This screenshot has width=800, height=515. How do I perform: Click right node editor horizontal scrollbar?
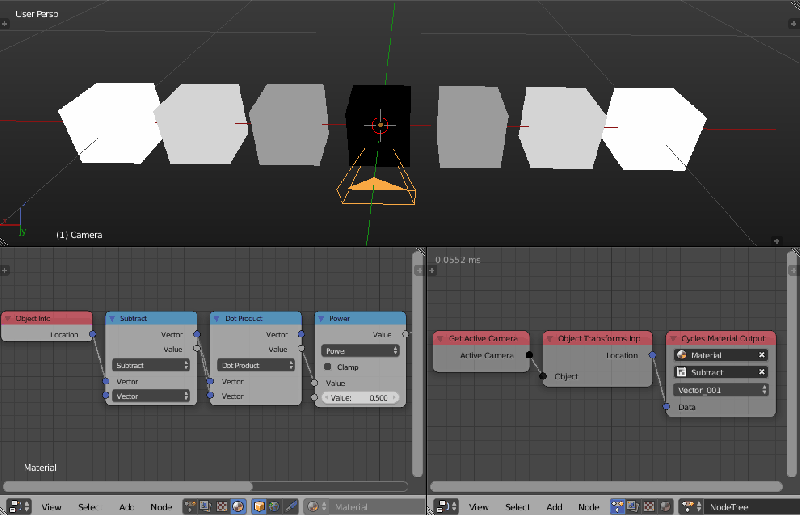pyautogui.click(x=606, y=486)
